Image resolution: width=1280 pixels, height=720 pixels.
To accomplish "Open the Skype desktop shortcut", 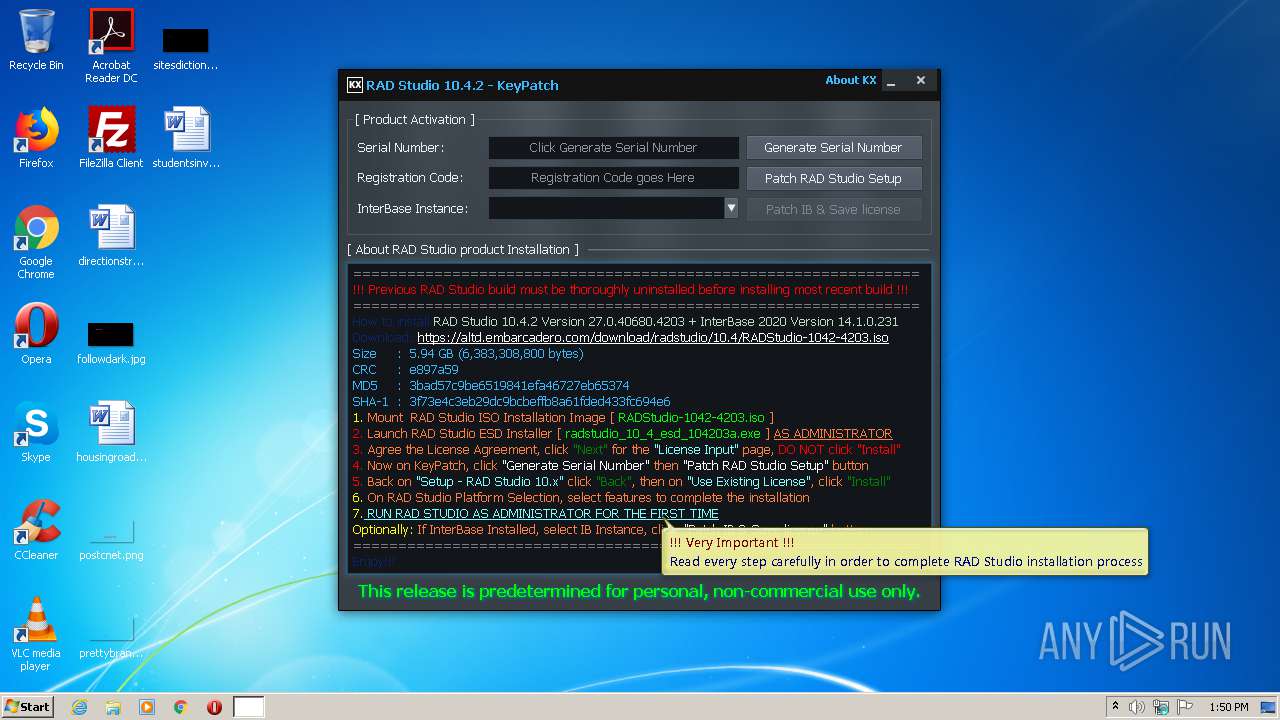I will tap(36, 432).
